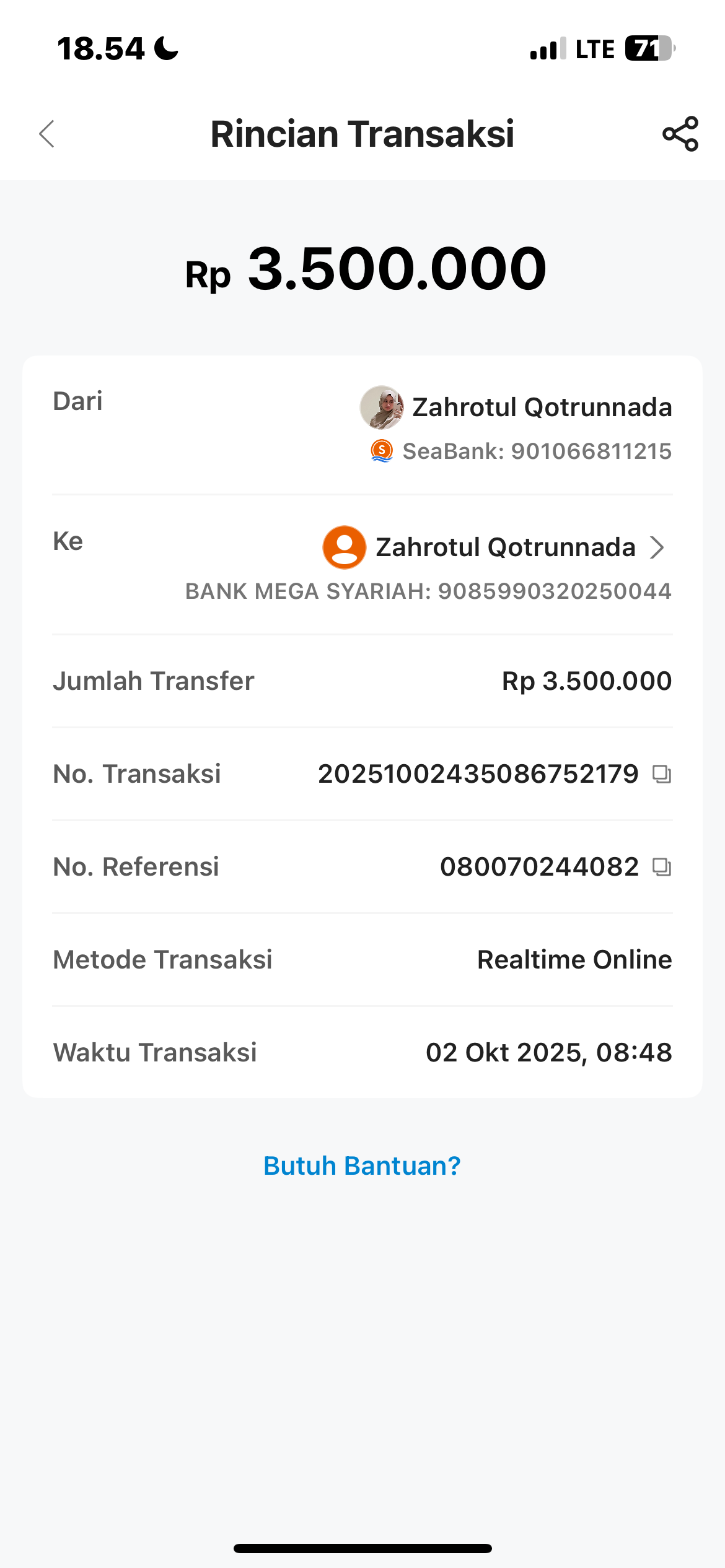Copy the No. Referensi number
725x1568 pixels.
(x=662, y=867)
